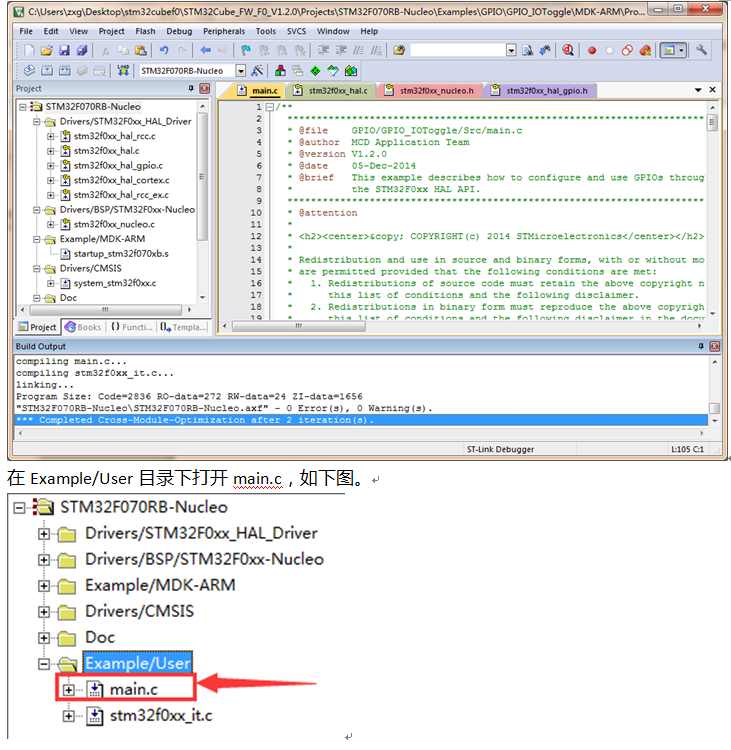Screen dimensions: 731x750
Task: Open the find text combo box dropdown
Action: coord(511,50)
